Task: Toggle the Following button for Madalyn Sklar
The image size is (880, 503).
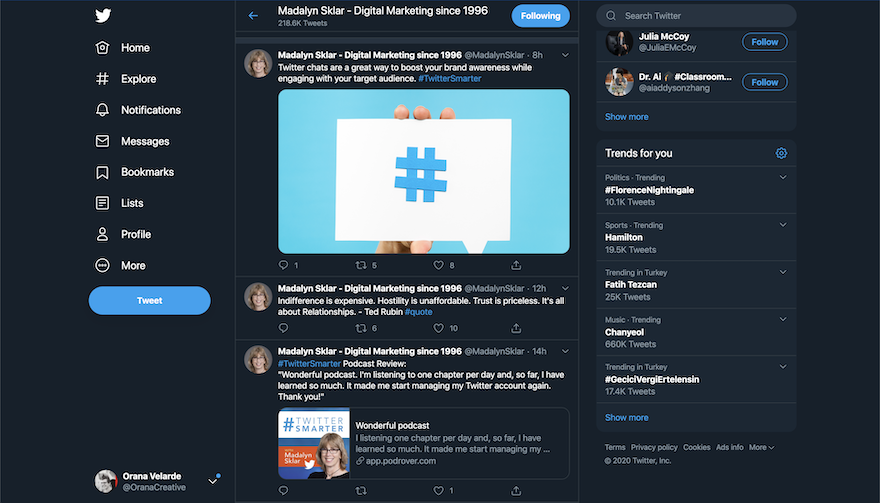Action: (x=540, y=16)
